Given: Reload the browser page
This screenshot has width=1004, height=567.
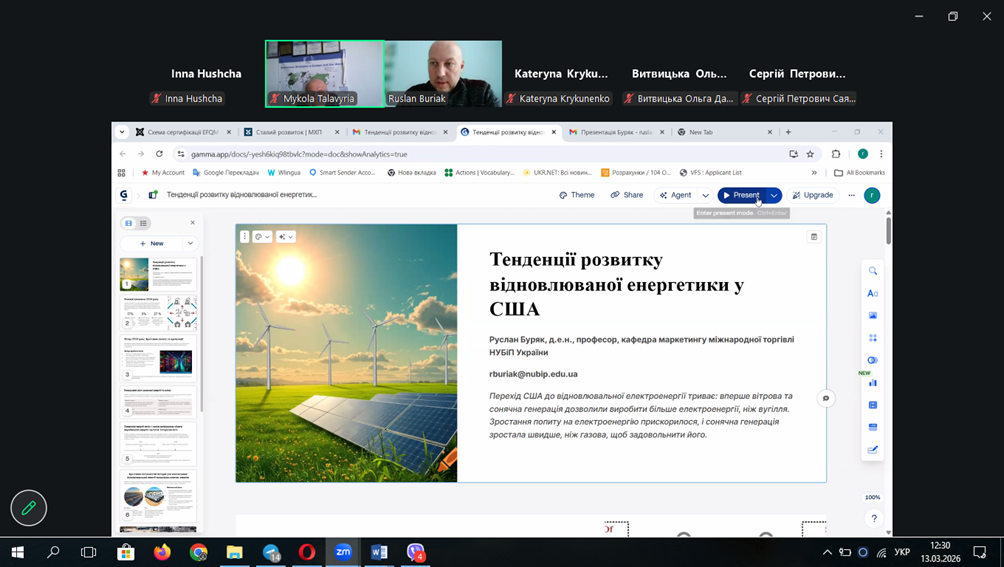Looking at the screenshot, I should 159,154.
